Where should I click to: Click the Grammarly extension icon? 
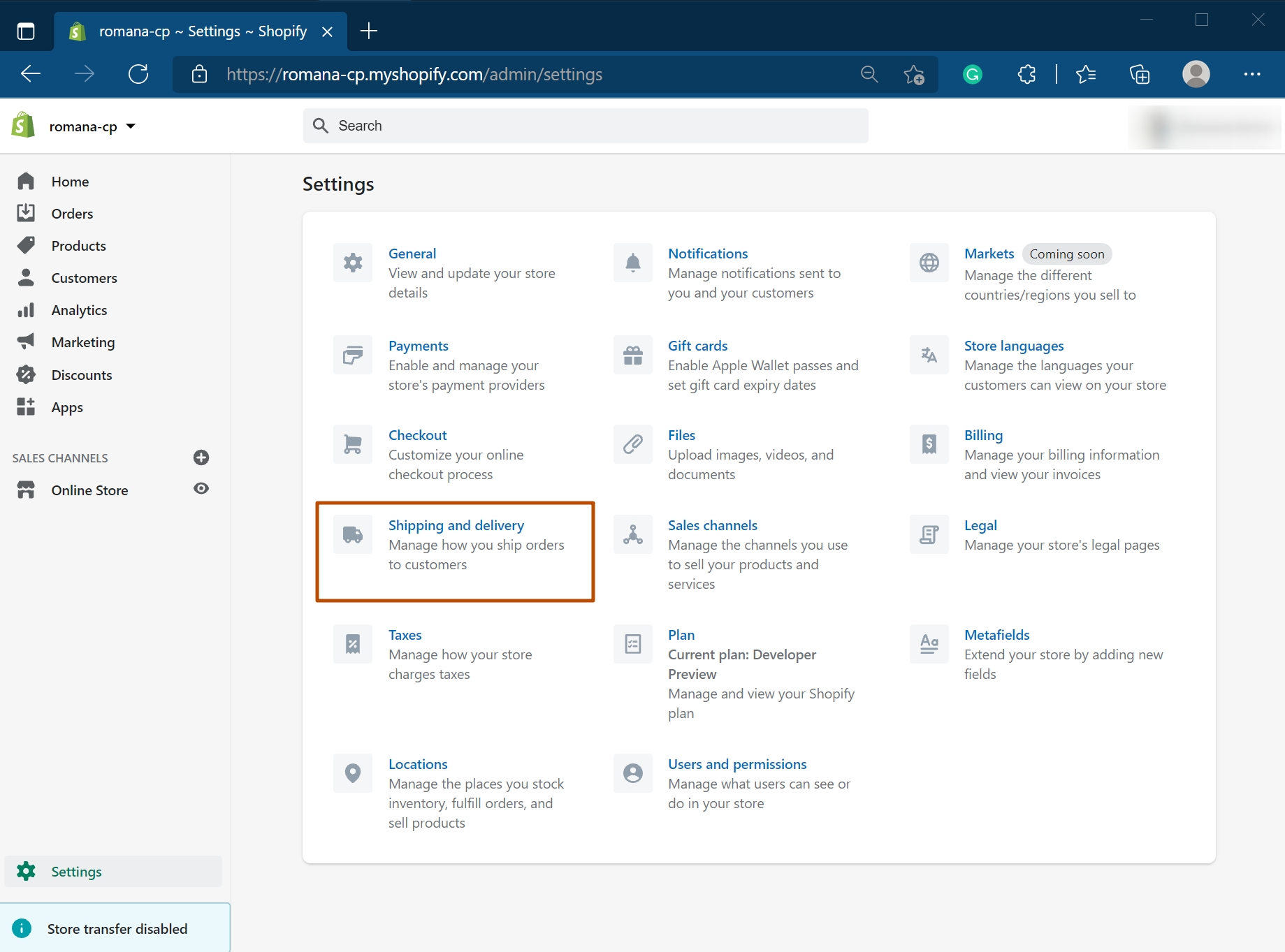973,74
